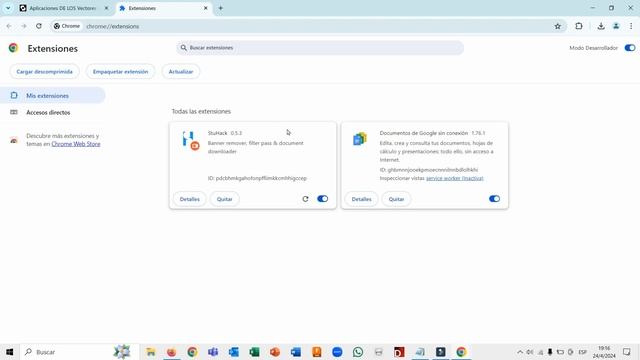
Task: Reload the page with browser refresh icon
Action: coord(39,26)
